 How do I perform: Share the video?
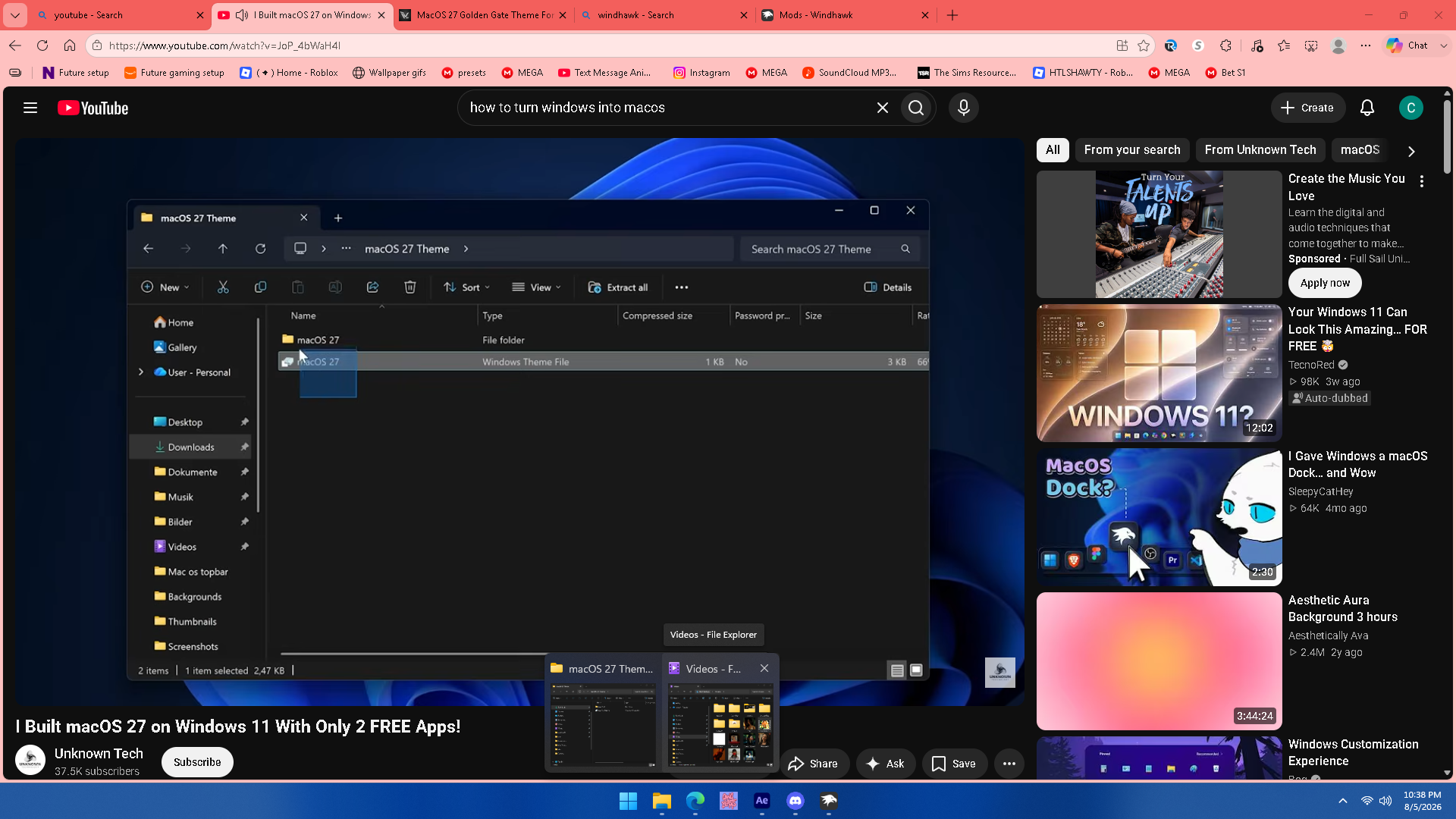[x=813, y=764]
